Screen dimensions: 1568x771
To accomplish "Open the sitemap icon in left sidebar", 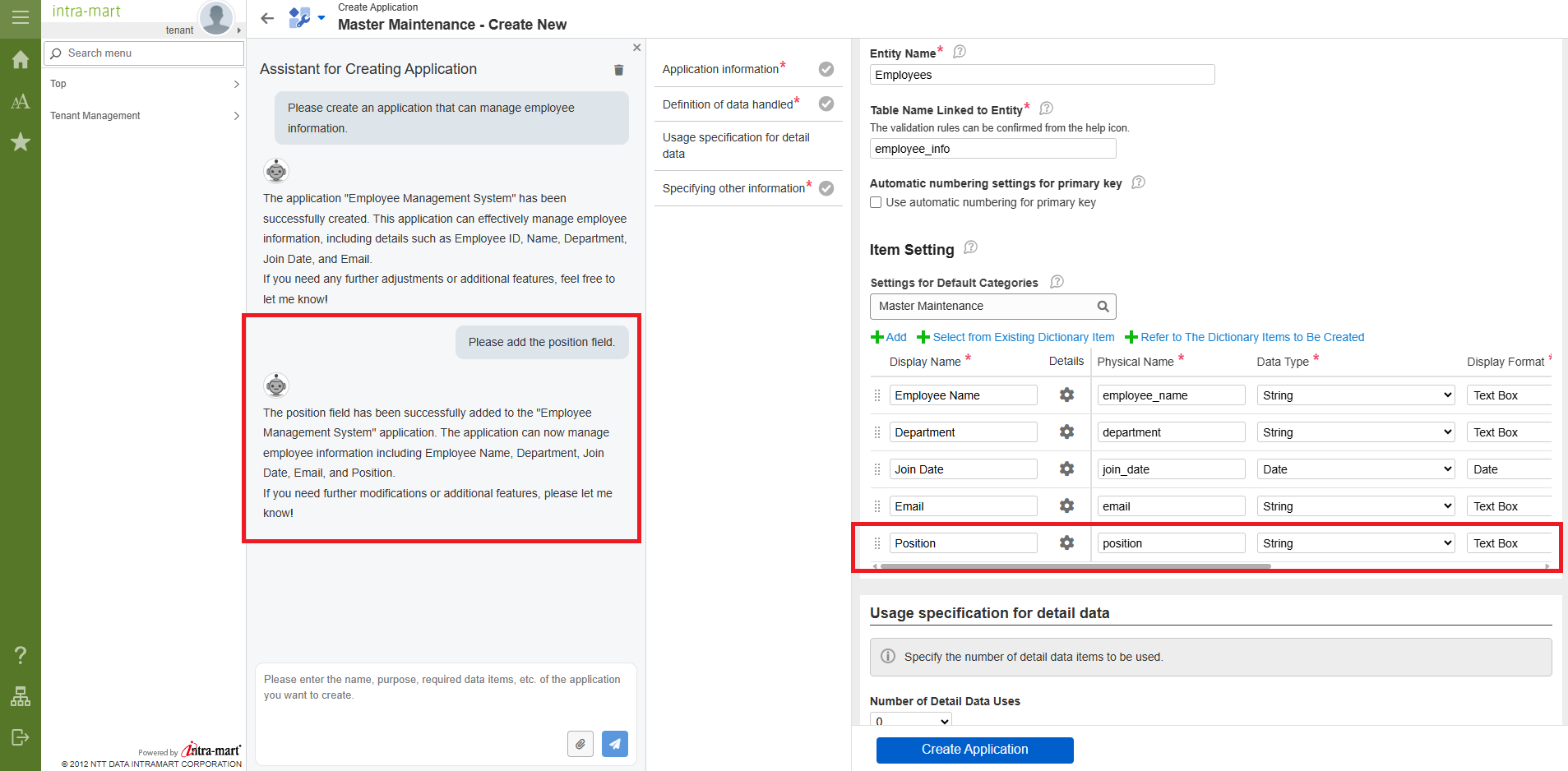I will pos(20,697).
